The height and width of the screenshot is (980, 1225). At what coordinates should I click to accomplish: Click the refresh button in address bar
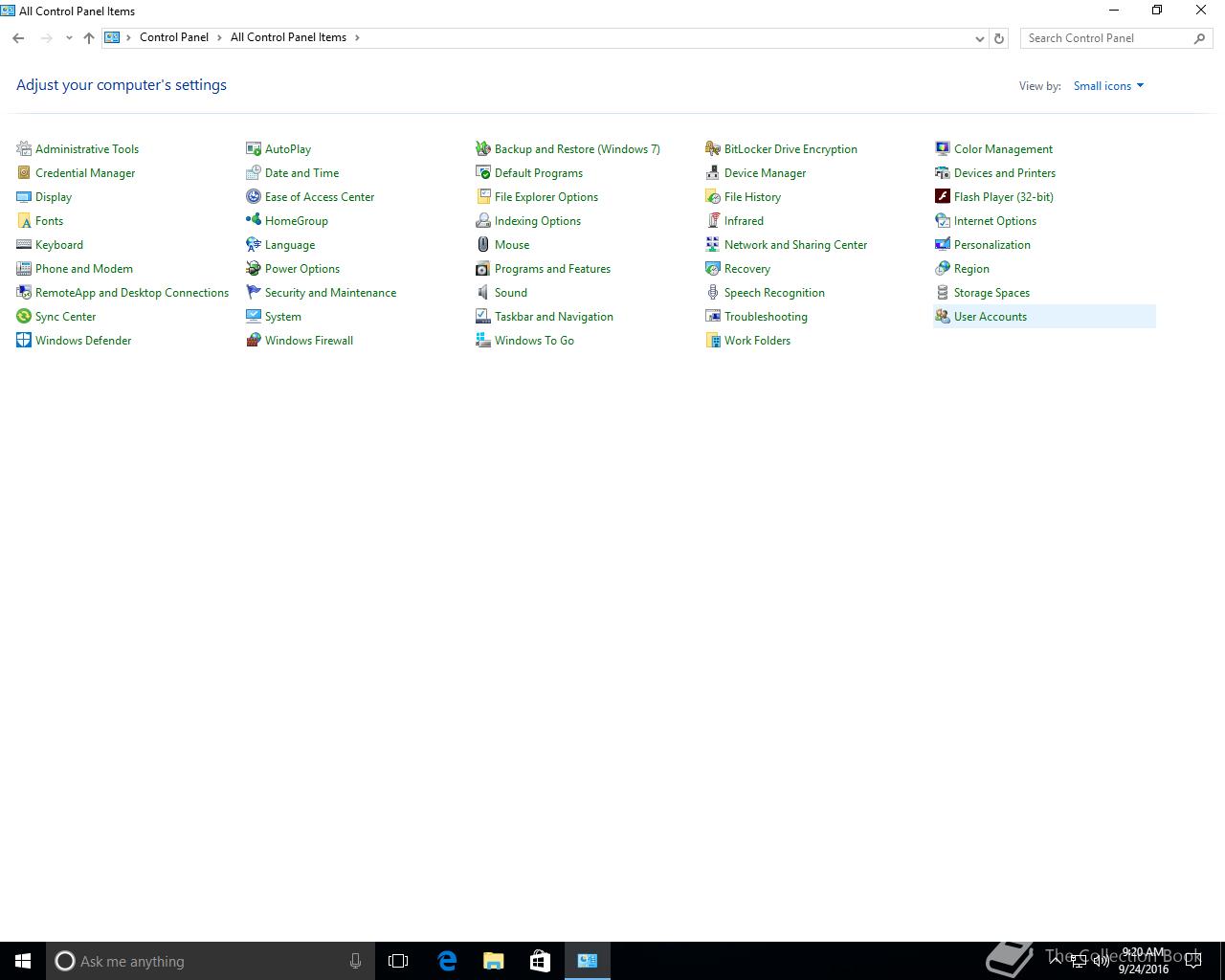(x=999, y=38)
